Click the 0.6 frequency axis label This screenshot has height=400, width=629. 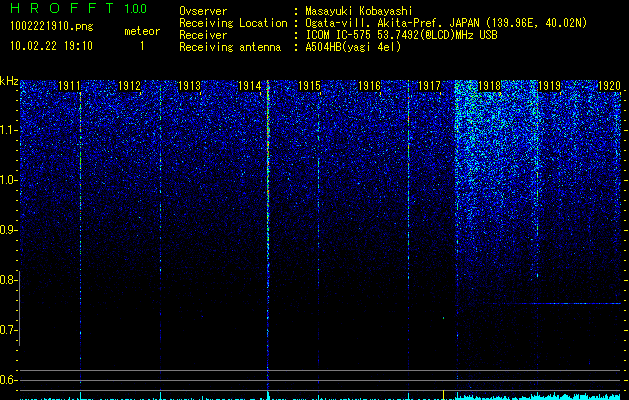pos(8,380)
